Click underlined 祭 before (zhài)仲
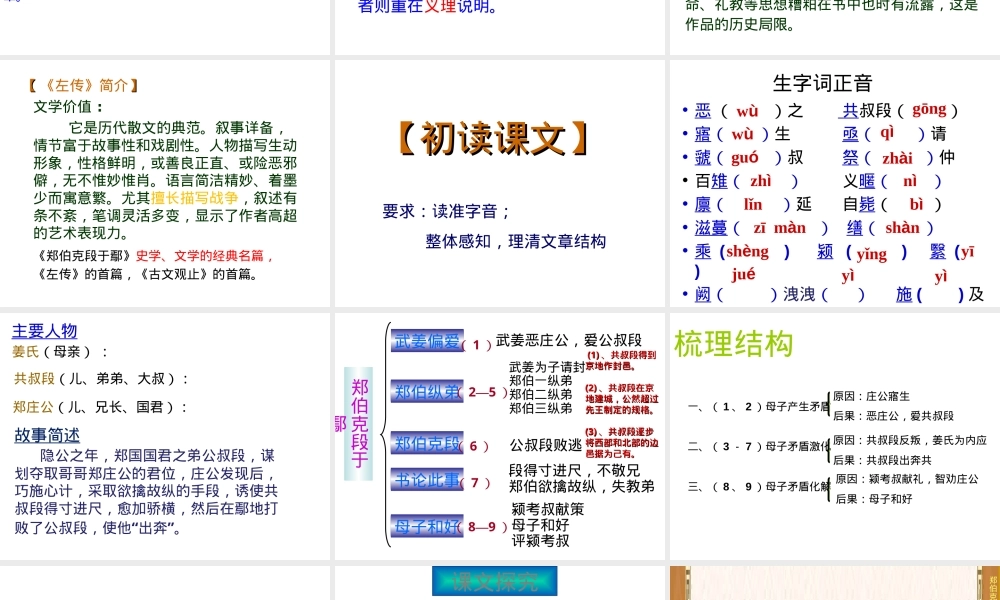 coord(850,157)
